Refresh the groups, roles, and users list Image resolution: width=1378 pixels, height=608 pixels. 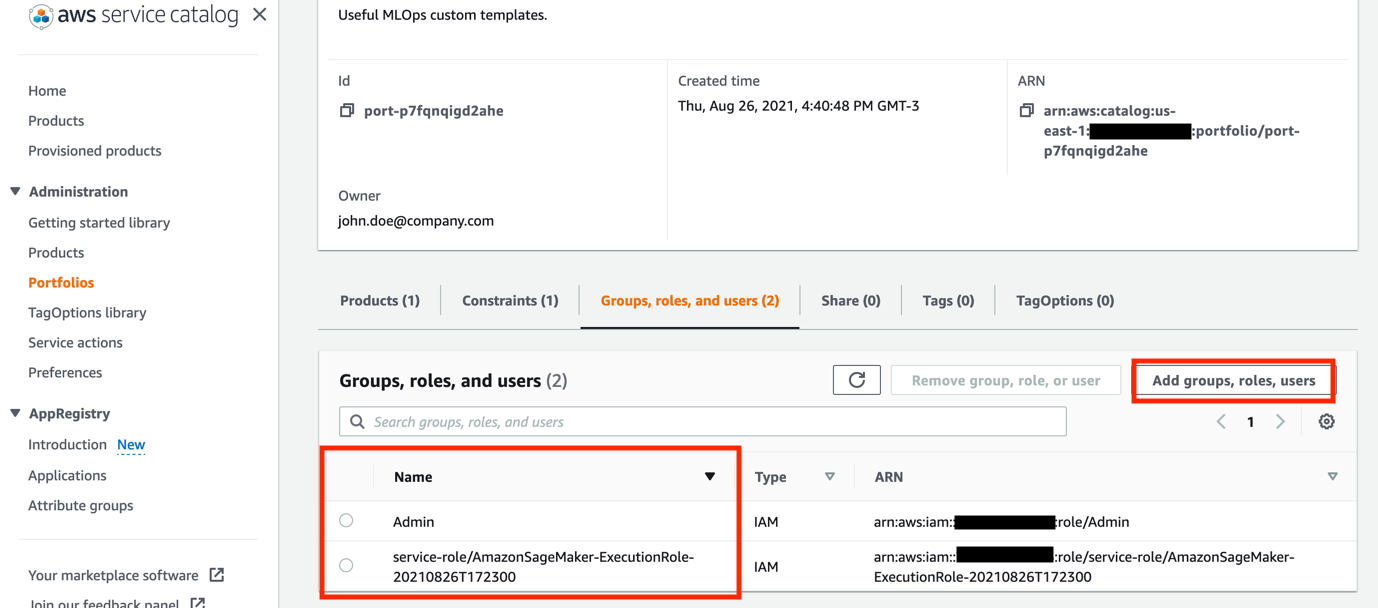856,380
